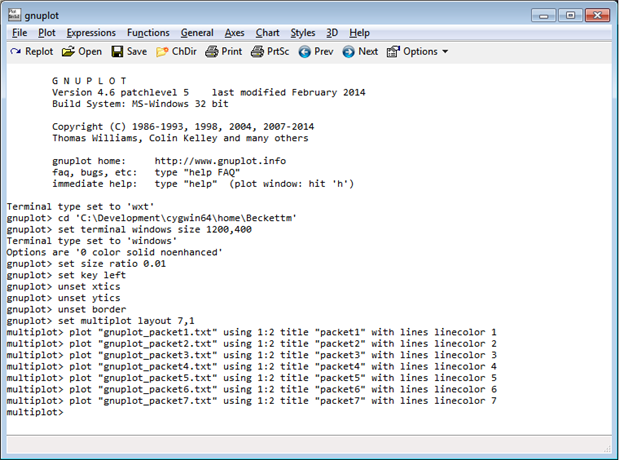This screenshot has width=619, height=460.
Task: Click the ChDir folder icon
Action: (162, 52)
